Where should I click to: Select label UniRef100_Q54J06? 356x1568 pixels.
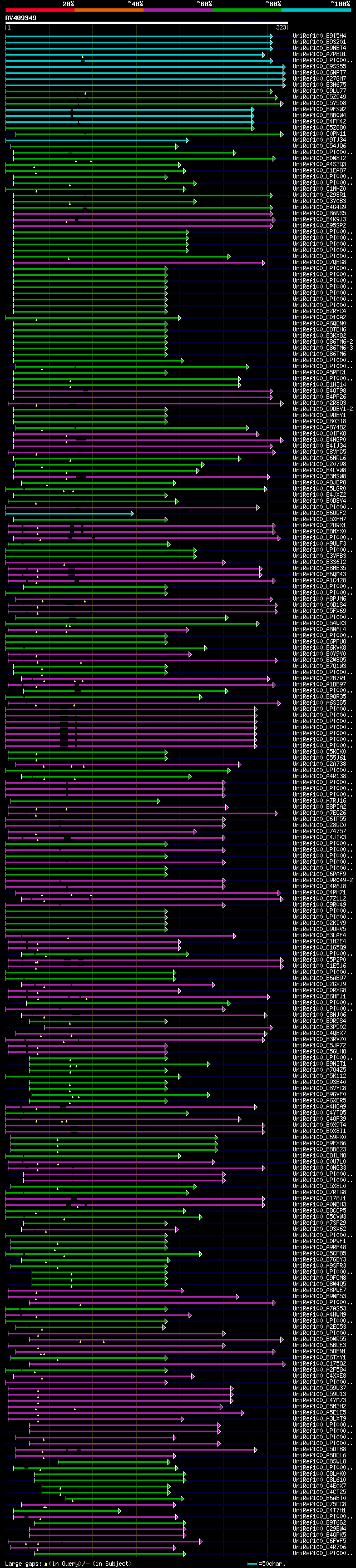point(319,146)
